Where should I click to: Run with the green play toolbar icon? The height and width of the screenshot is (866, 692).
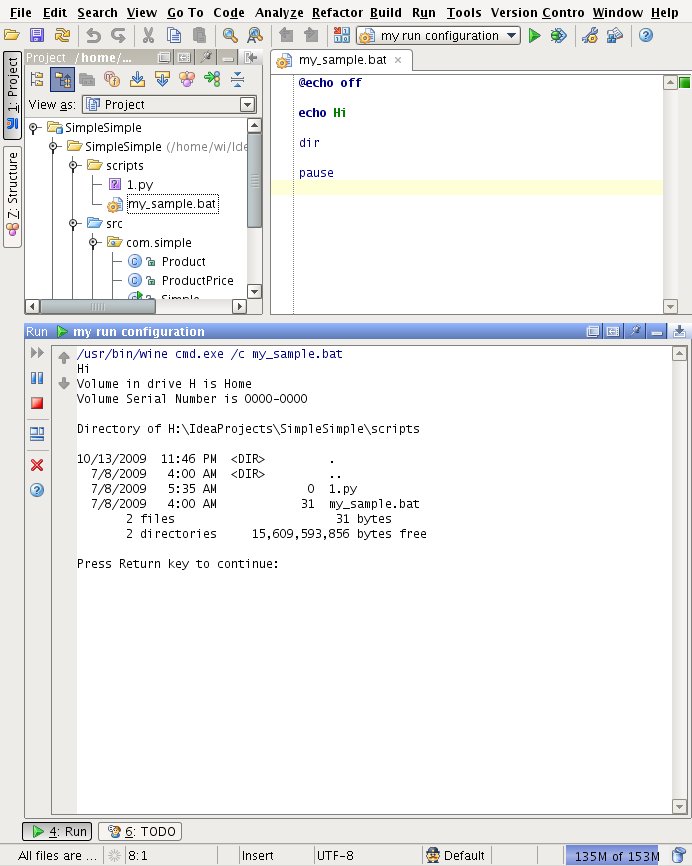pos(534,36)
